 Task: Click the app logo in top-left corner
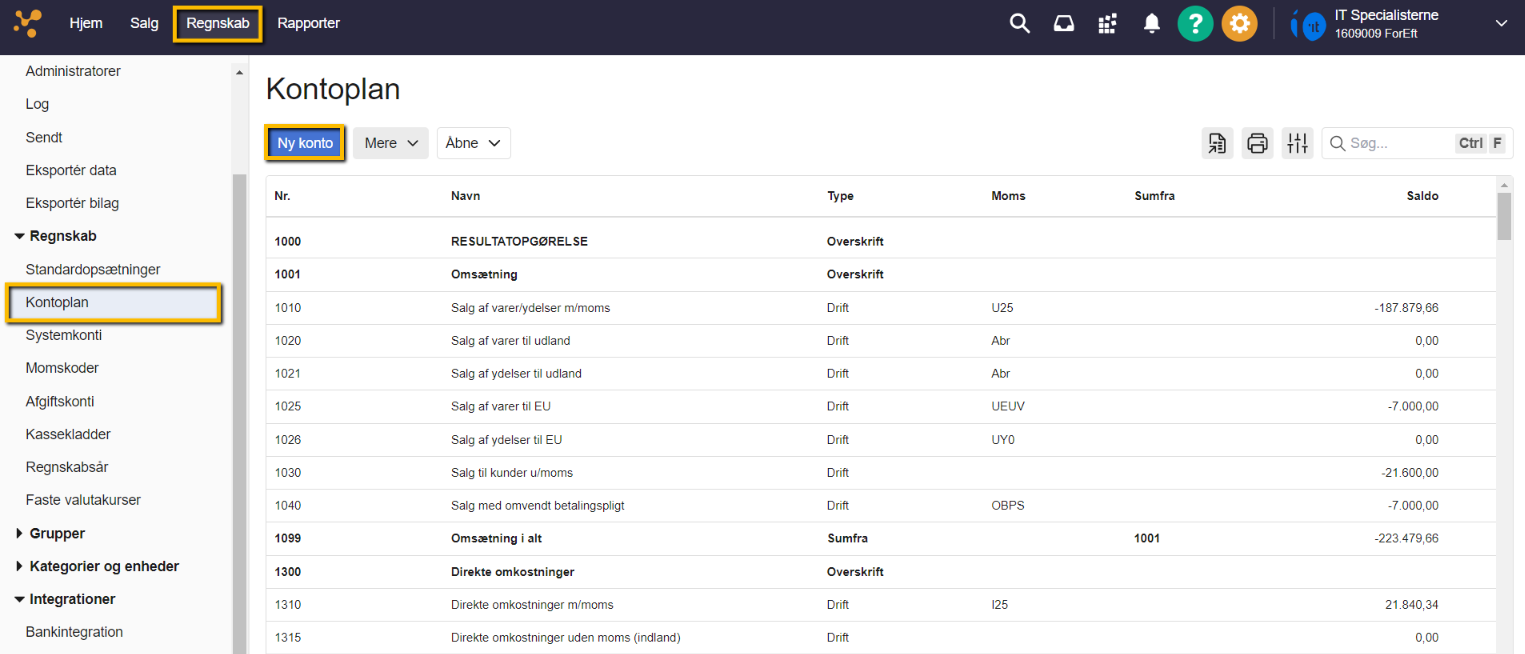click(28, 23)
